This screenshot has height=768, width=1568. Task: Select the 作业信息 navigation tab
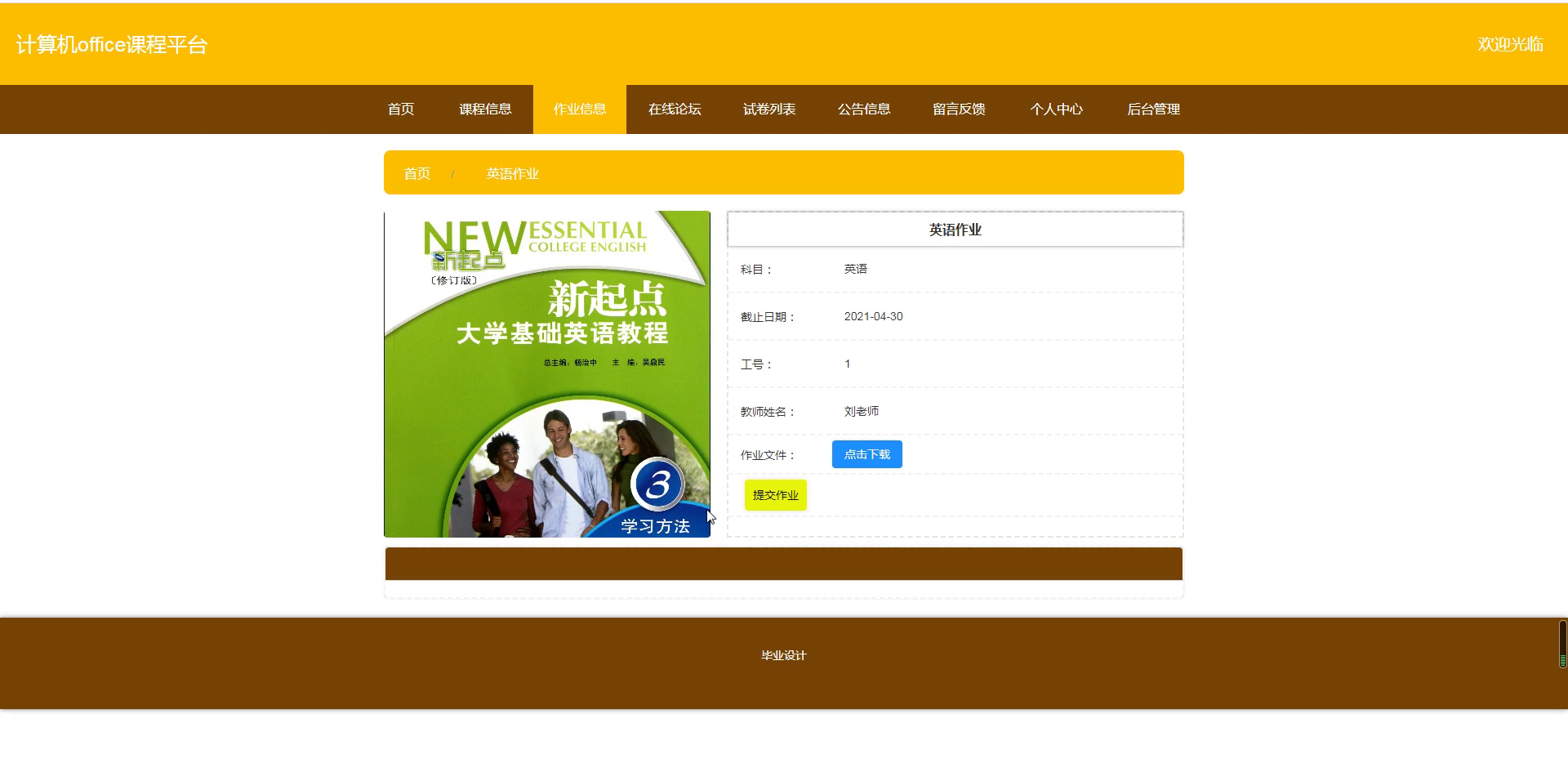580,109
